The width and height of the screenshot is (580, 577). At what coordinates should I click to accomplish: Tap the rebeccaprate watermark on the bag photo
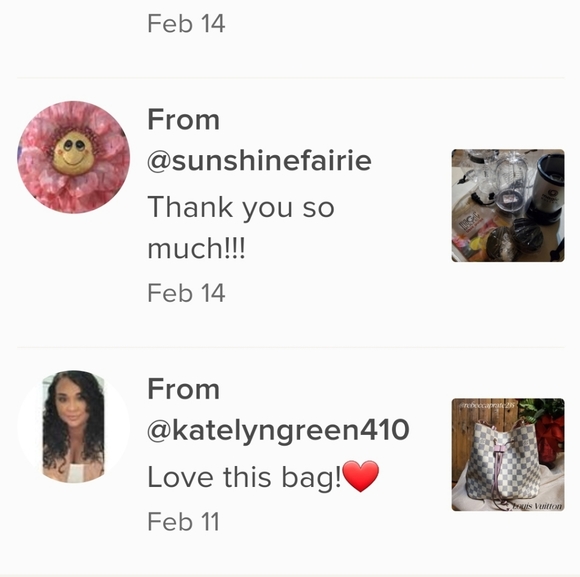tap(488, 405)
